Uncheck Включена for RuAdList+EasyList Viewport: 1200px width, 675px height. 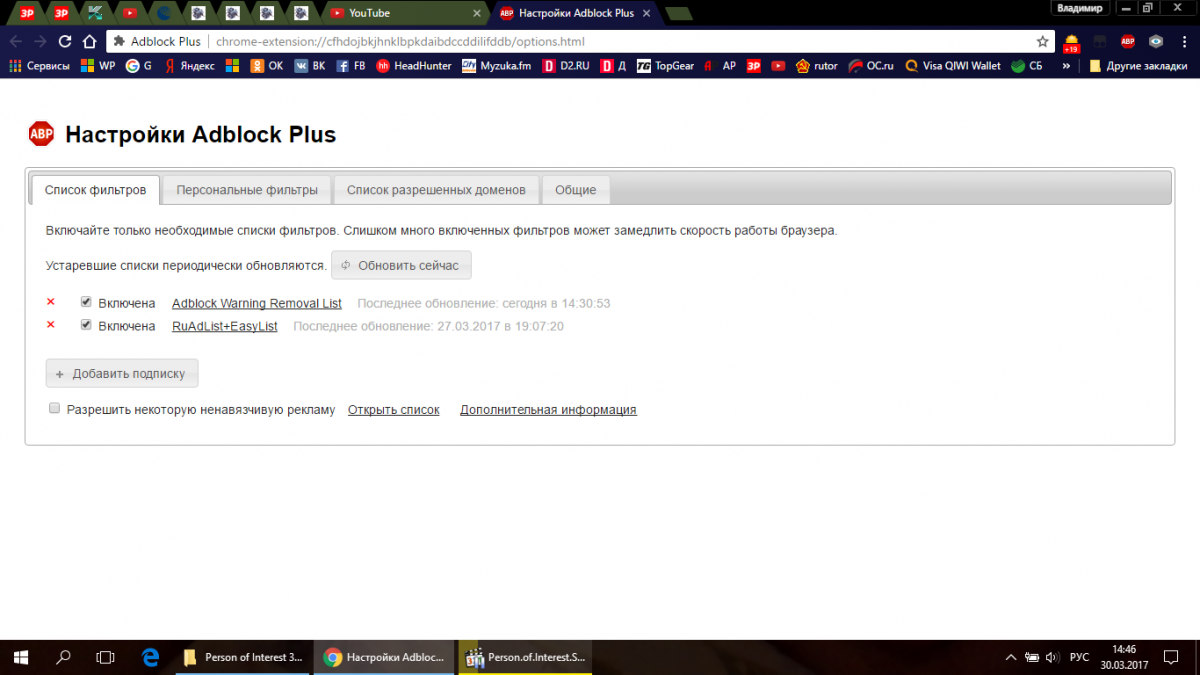pos(86,325)
